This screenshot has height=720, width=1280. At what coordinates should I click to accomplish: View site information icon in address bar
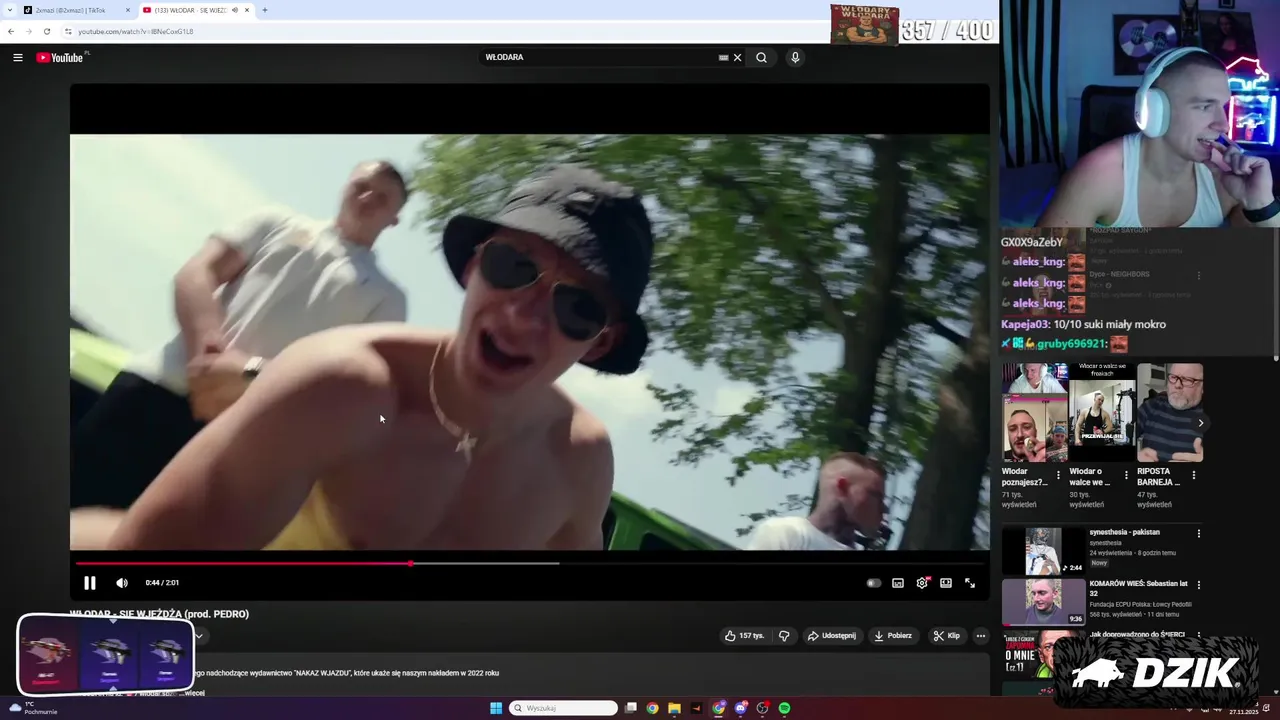click(x=68, y=31)
